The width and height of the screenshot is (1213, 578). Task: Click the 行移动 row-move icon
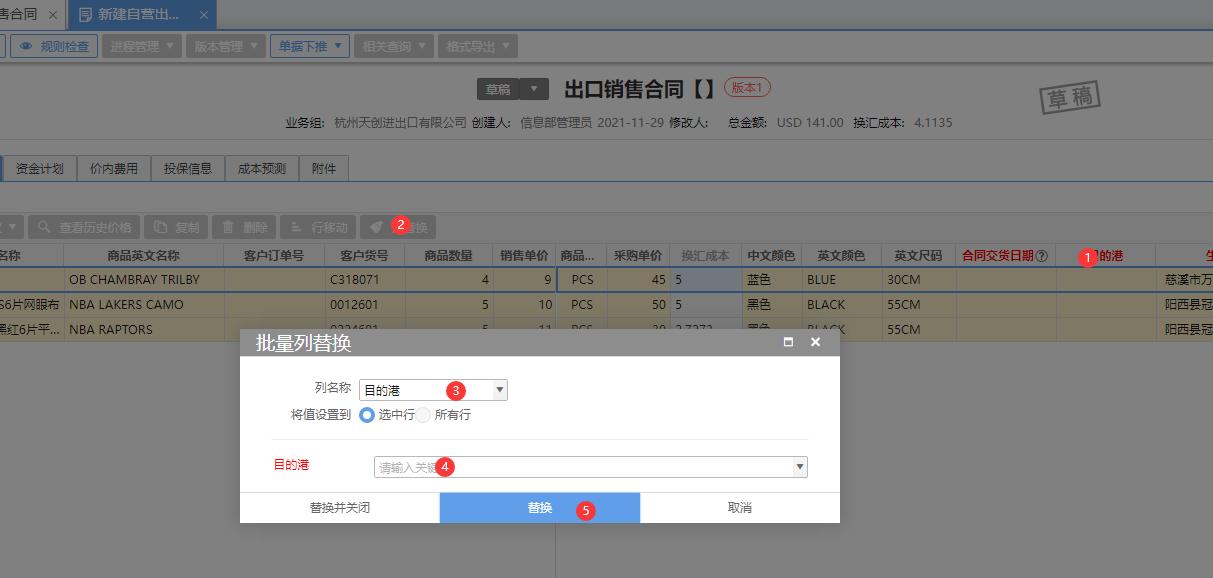tap(296, 225)
